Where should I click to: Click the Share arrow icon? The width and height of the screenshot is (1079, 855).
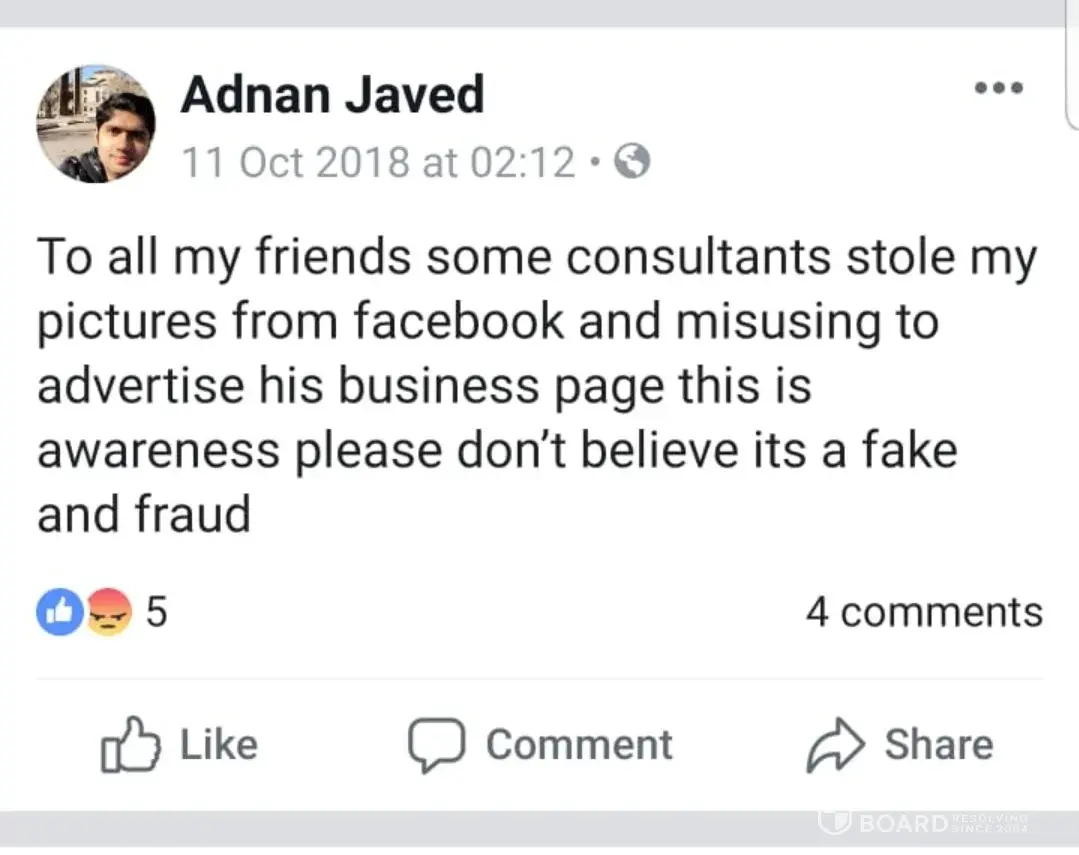[x=833, y=746]
